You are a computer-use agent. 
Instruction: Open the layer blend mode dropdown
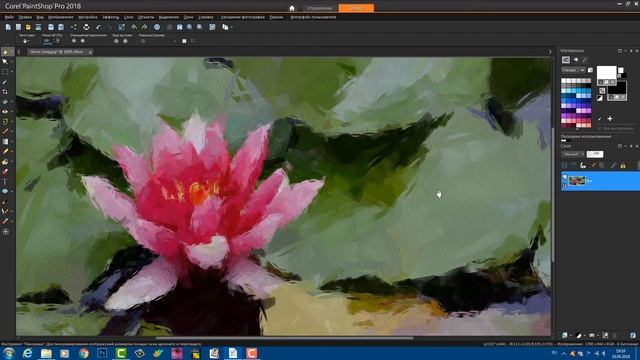point(573,154)
